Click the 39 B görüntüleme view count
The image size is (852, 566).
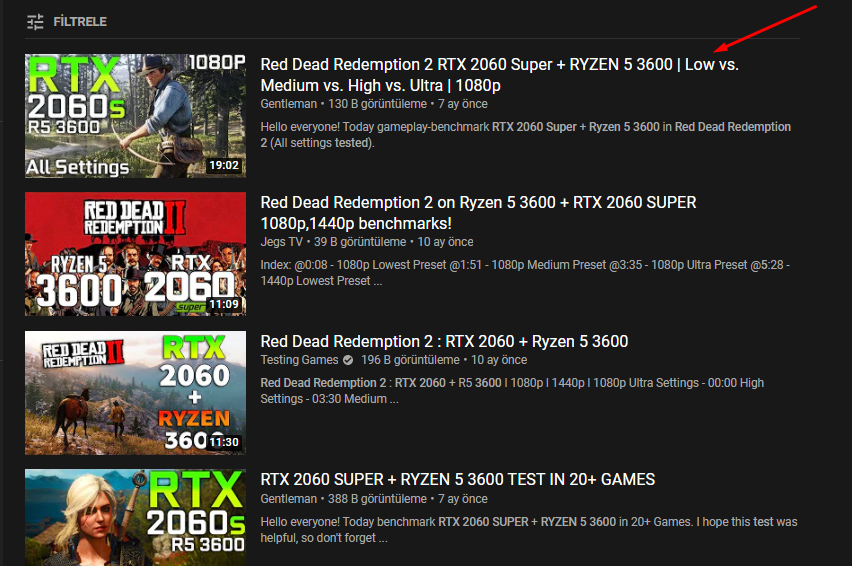click(360, 242)
